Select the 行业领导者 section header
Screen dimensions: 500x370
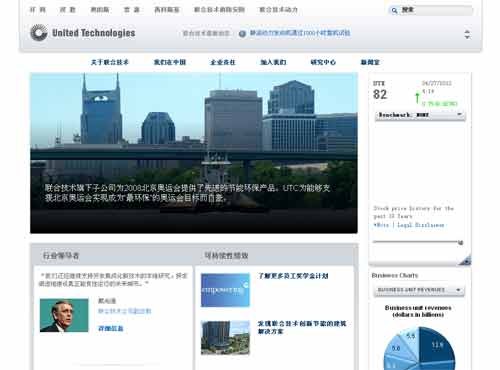pos(61,256)
